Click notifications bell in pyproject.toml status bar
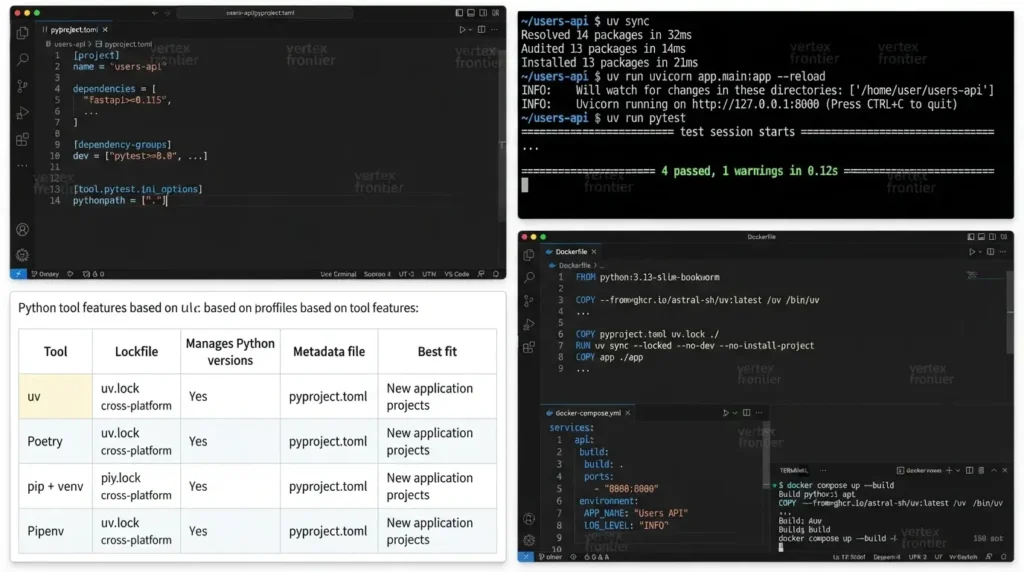Screen dimensions: 1024x572 (496, 274)
